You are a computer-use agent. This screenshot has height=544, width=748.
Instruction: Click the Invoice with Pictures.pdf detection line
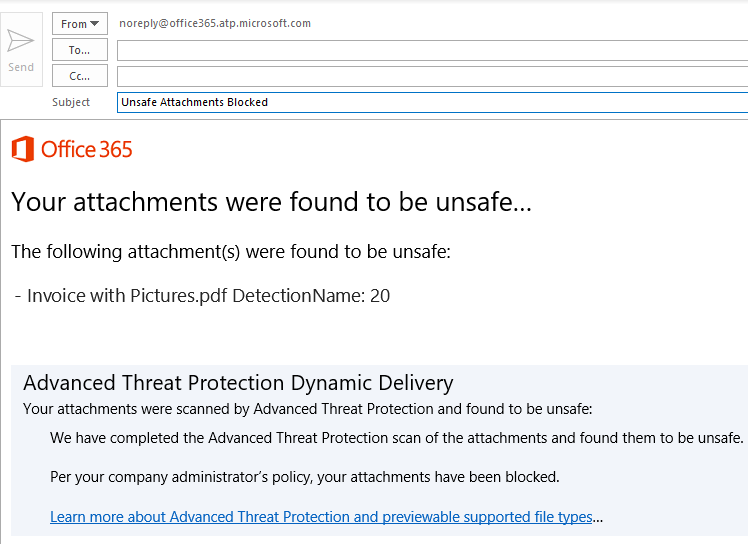coord(202,296)
